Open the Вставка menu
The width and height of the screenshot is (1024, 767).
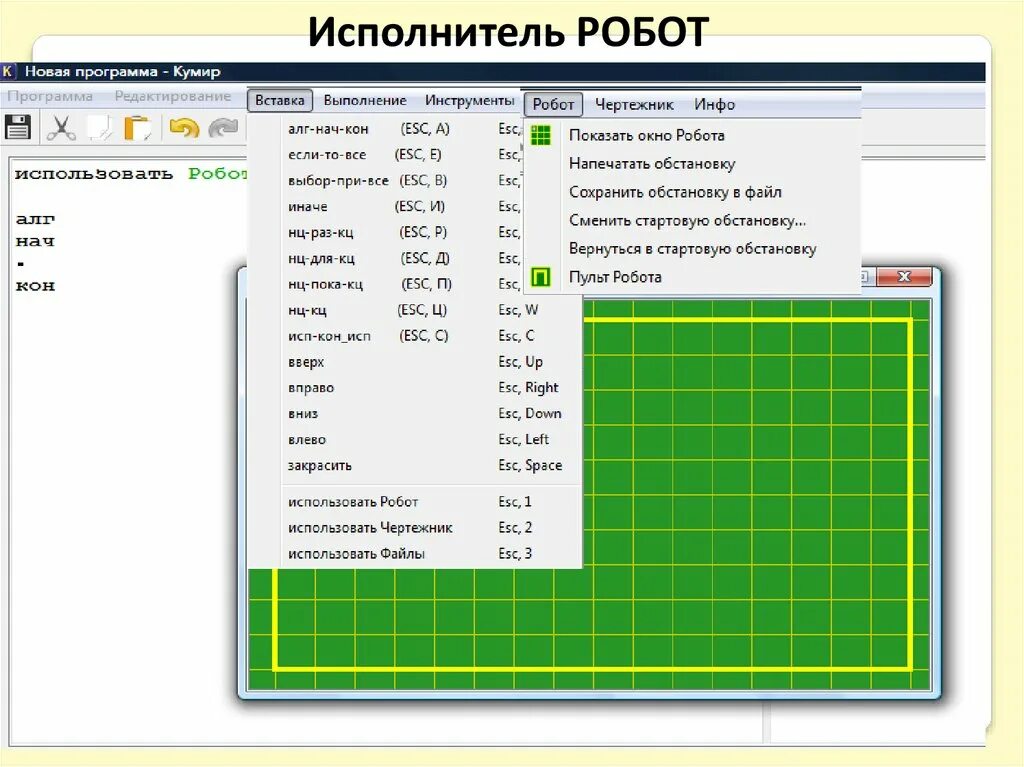[280, 100]
